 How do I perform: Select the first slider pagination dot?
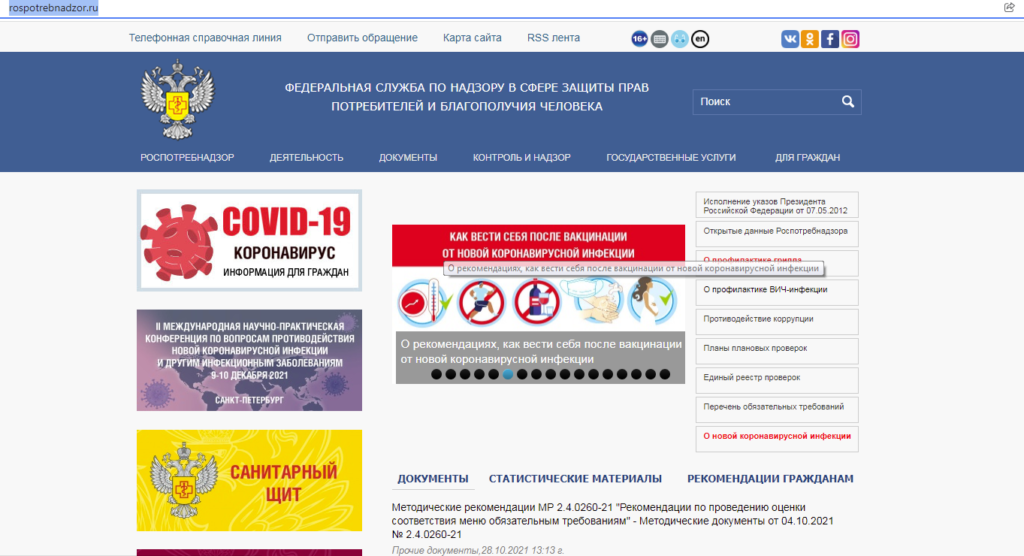(x=436, y=374)
